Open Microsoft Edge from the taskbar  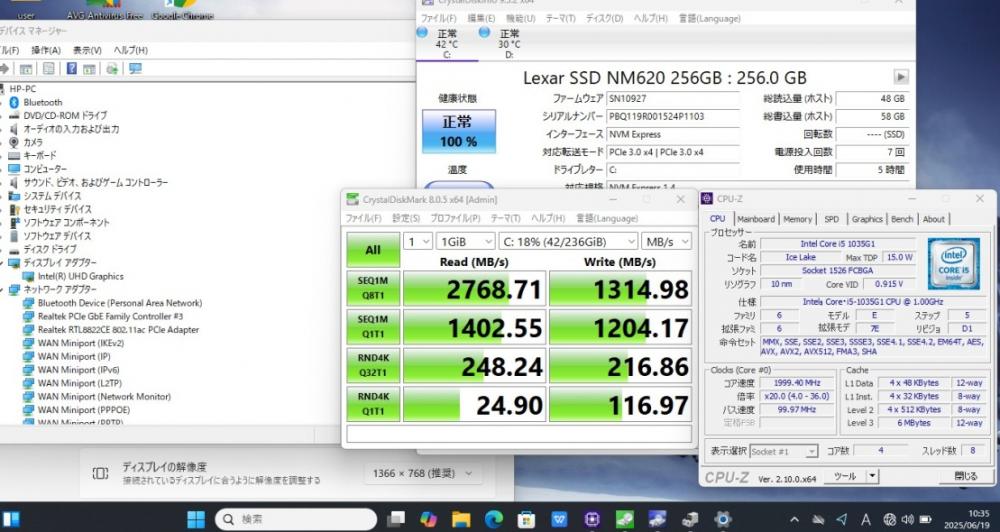[494, 519]
